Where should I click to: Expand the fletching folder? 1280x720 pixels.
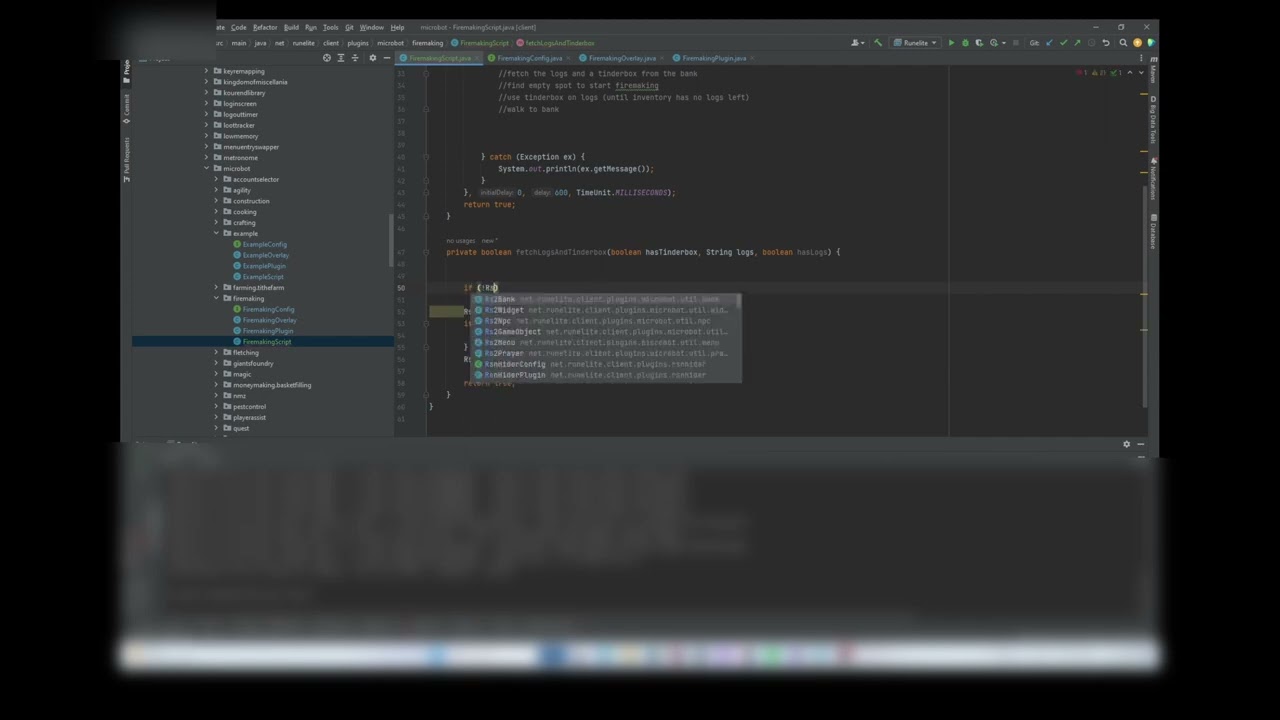tap(216, 352)
